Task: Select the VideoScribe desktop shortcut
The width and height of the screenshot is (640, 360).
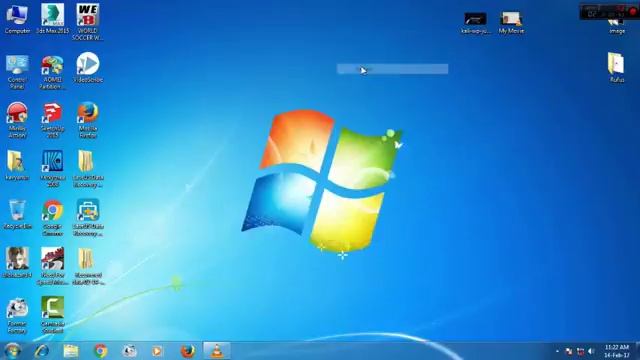Action: pyautogui.click(x=88, y=67)
